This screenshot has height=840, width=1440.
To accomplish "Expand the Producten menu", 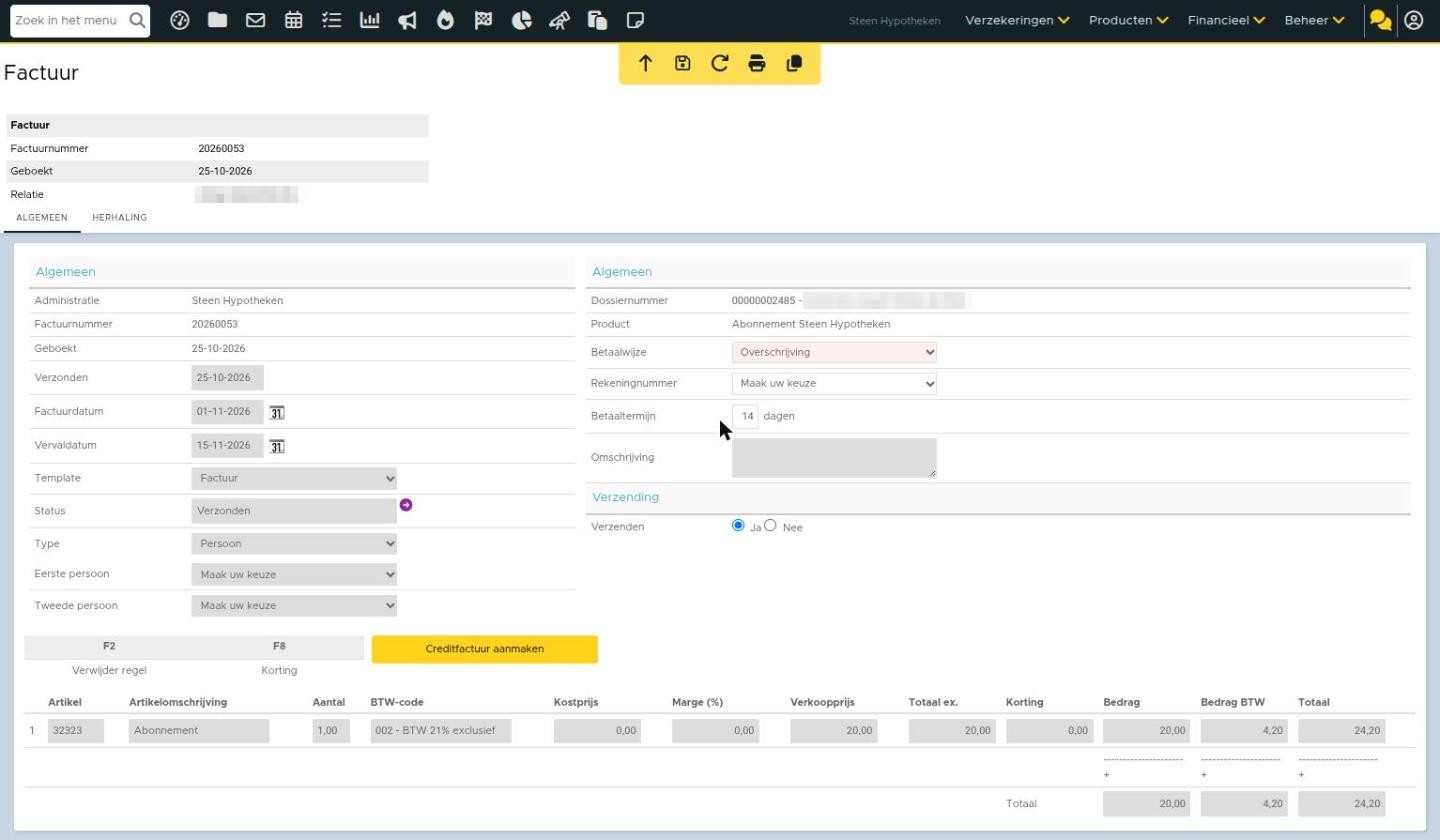I will (1128, 20).
